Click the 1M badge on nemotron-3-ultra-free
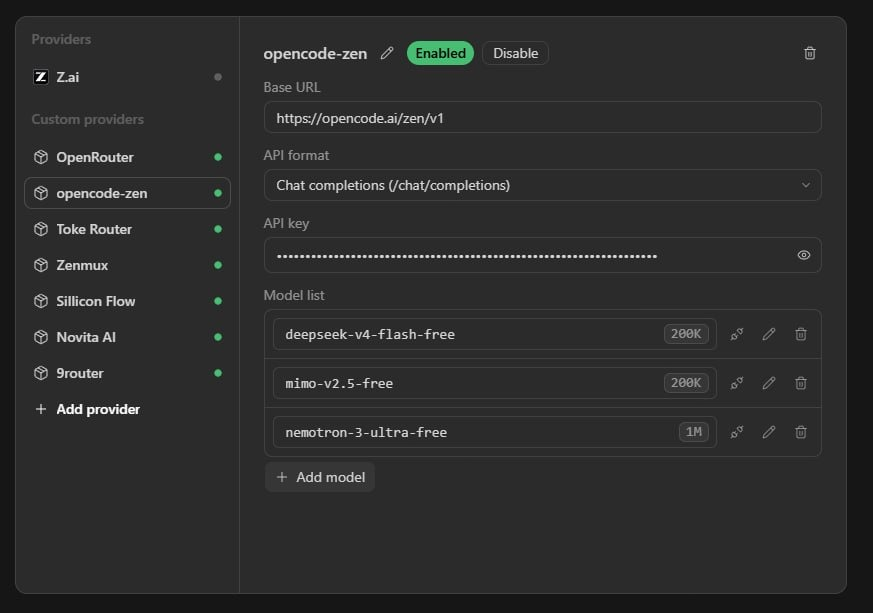873x613 pixels. tap(694, 432)
